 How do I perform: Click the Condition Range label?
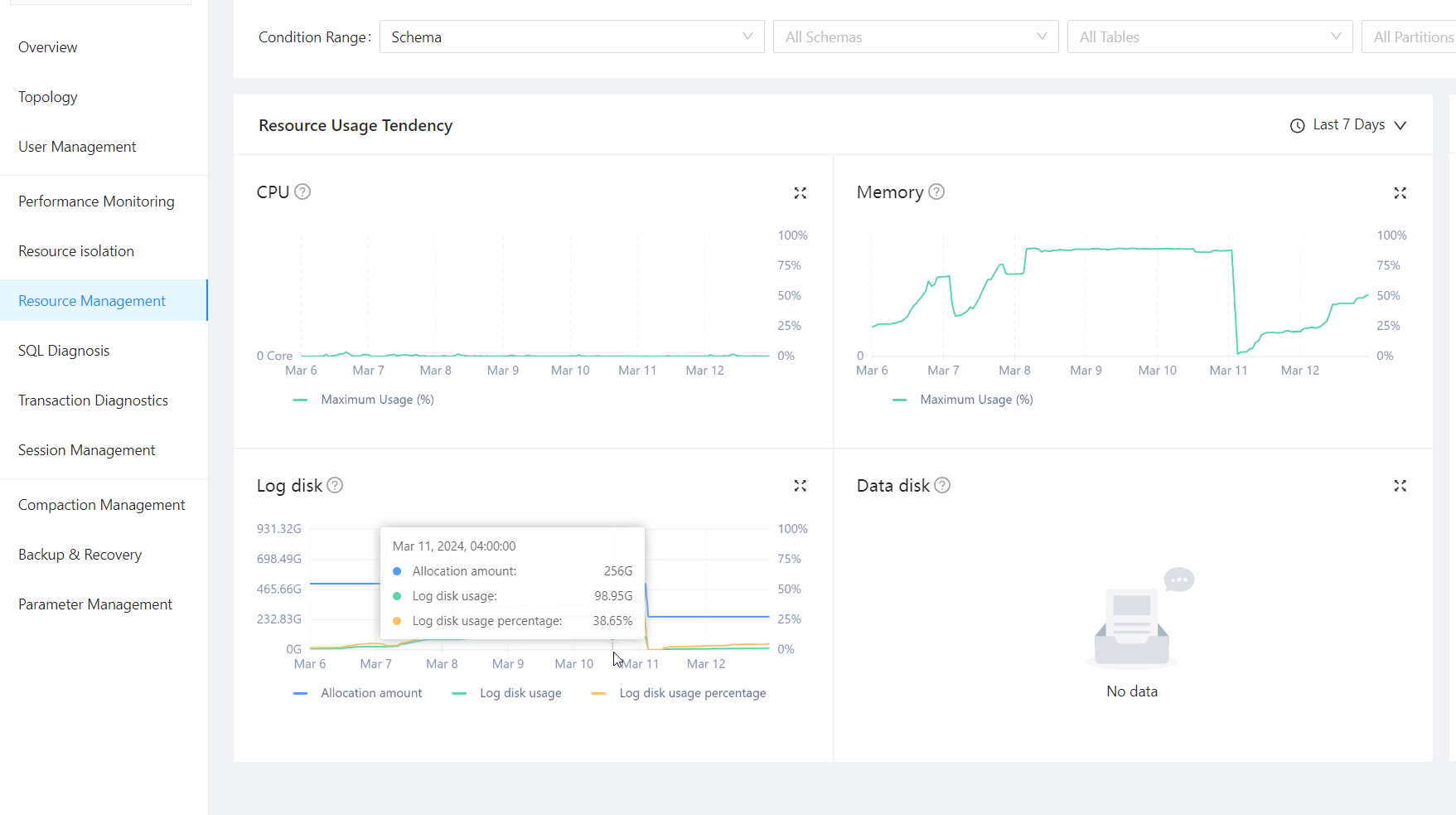tap(315, 37)
